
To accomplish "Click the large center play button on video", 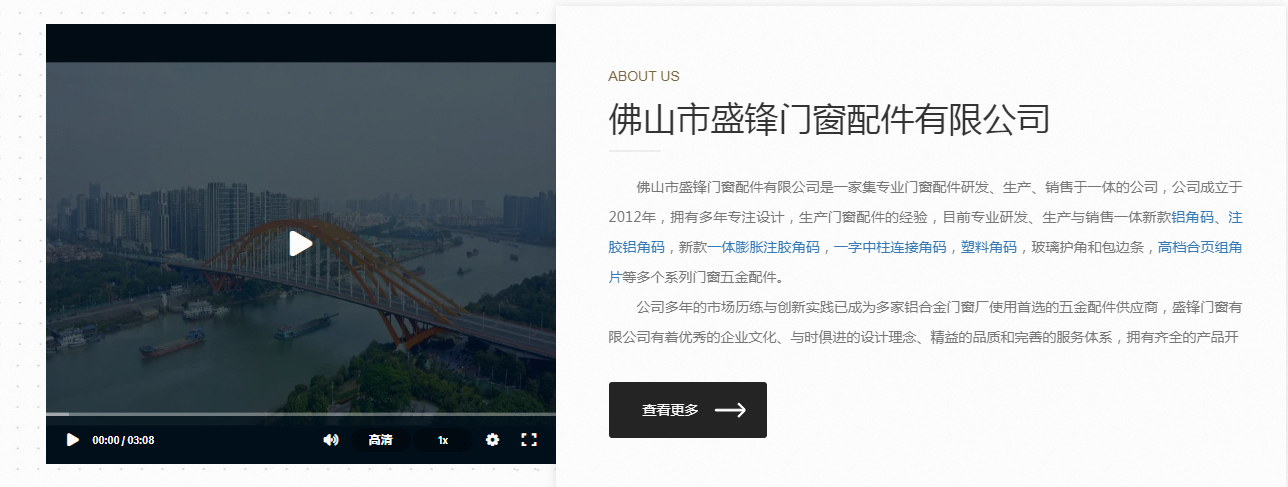I will [x=301, y=243].
